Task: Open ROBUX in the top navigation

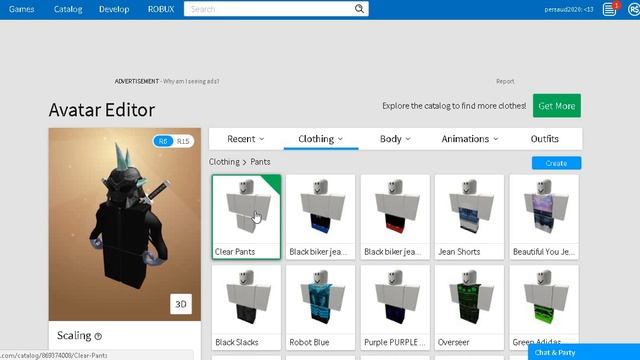Action: tap(161, 9)
